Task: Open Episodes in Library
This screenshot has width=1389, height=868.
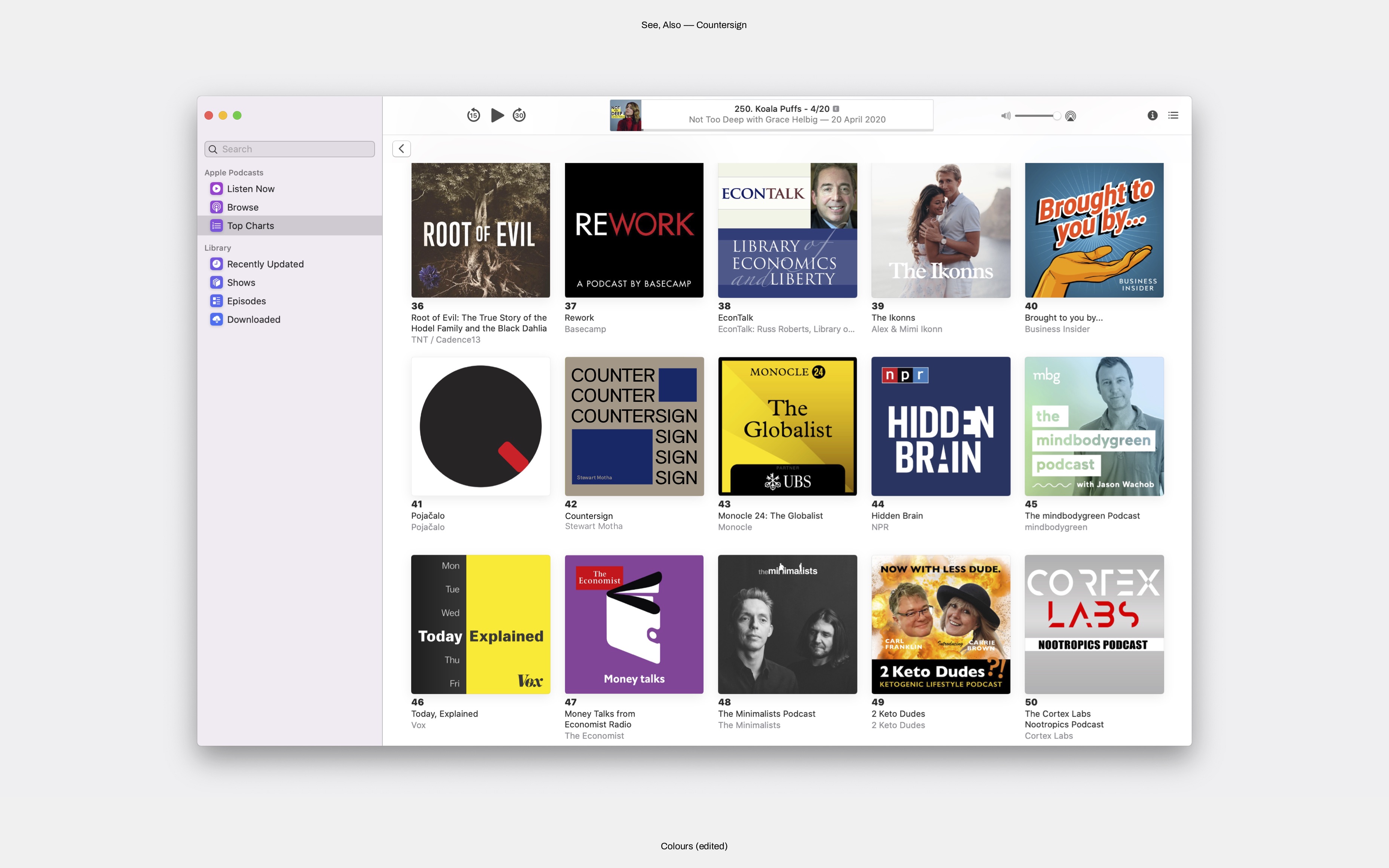Action: point(289,301)
